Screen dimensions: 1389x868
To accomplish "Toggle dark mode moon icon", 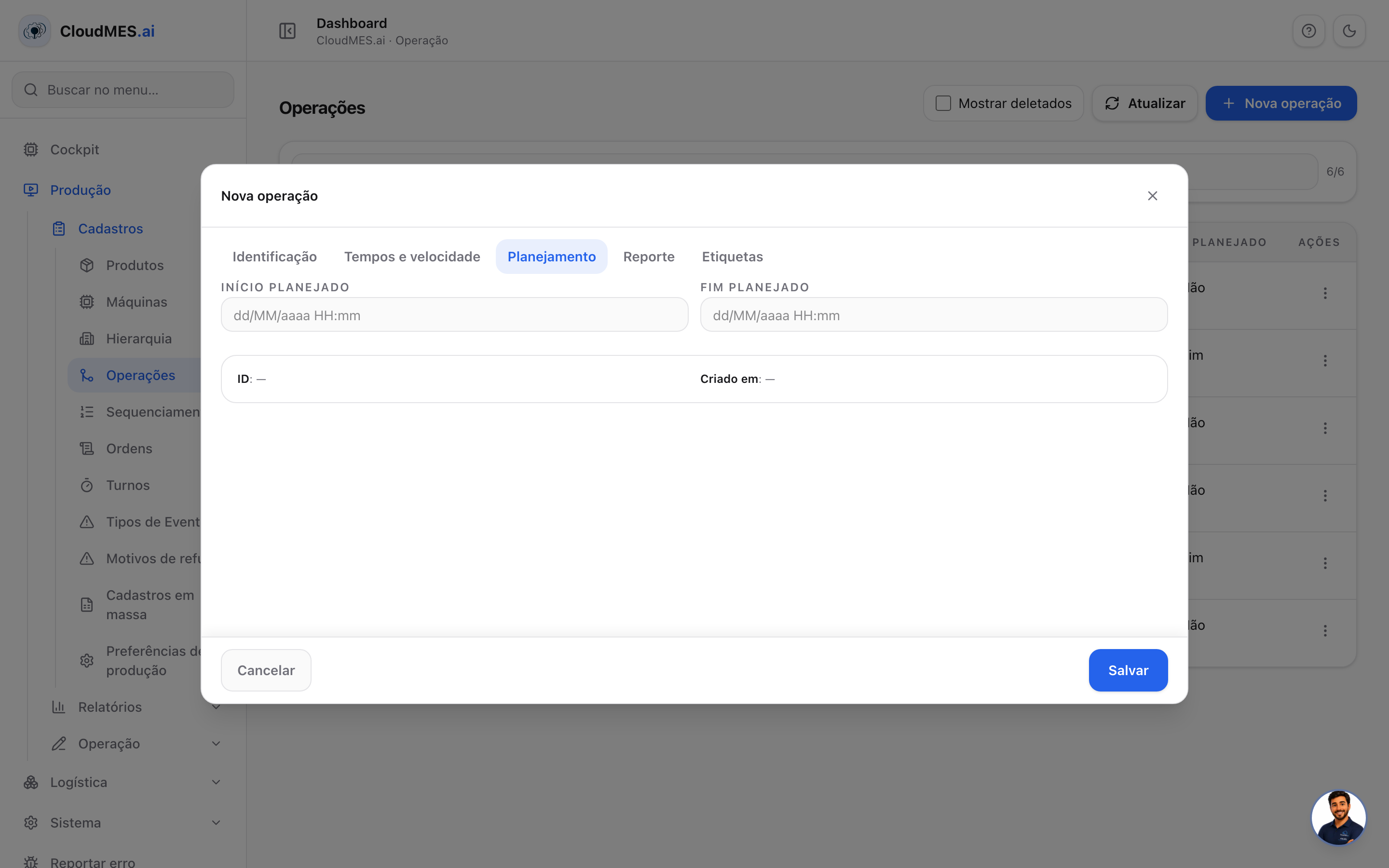I will (x=1349, y=31).
